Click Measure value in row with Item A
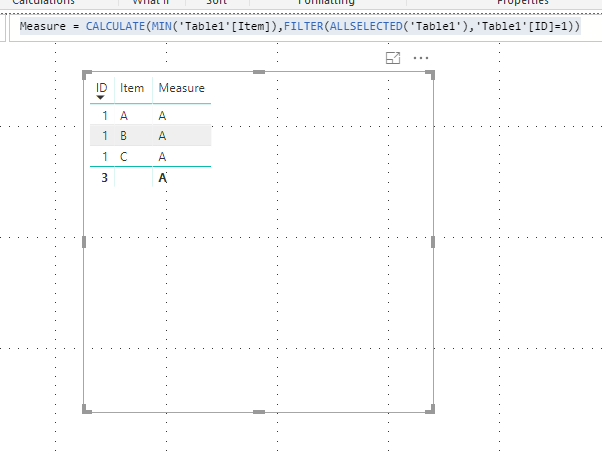This screenshot has width=602, height=451. [162, 116]
